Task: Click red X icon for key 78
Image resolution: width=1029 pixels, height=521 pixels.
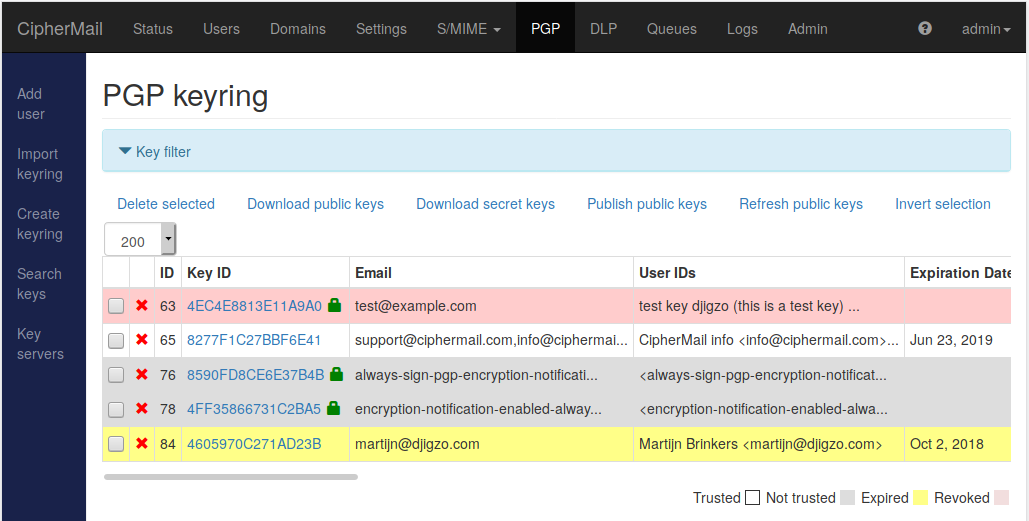Action: (x=142, y=409)
